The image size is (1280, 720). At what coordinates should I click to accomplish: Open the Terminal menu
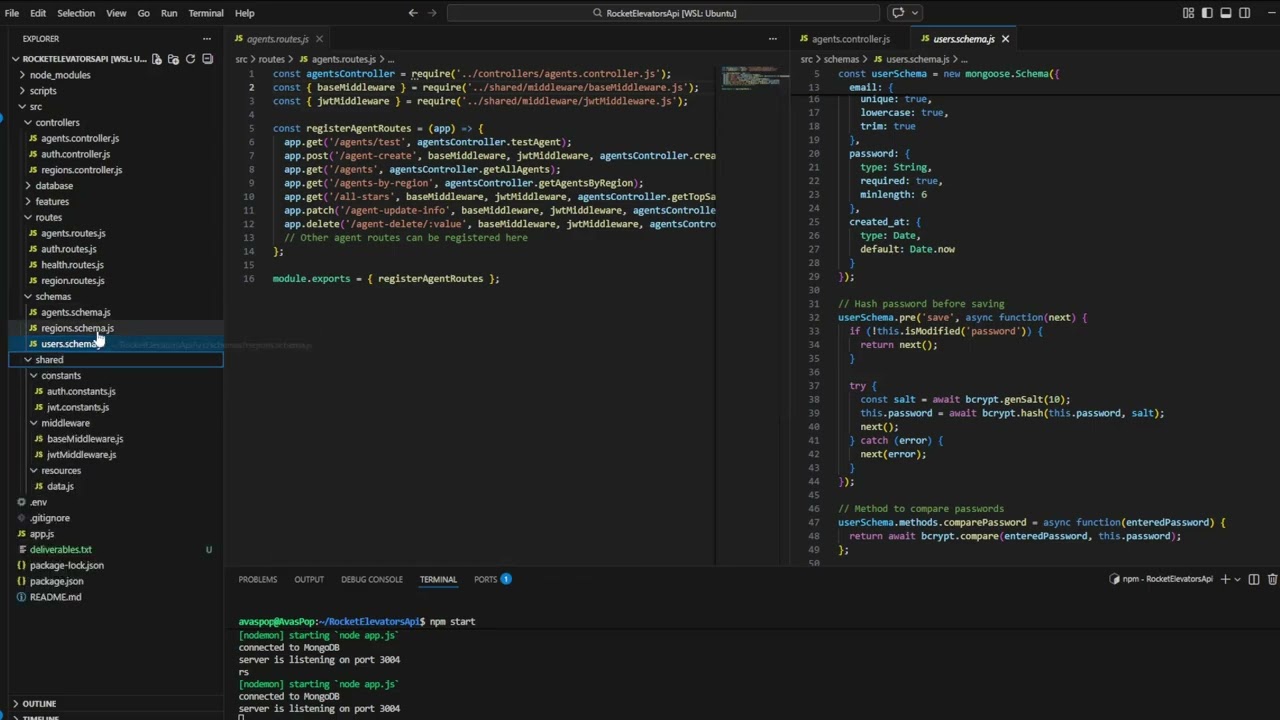(x=206, y=13)
